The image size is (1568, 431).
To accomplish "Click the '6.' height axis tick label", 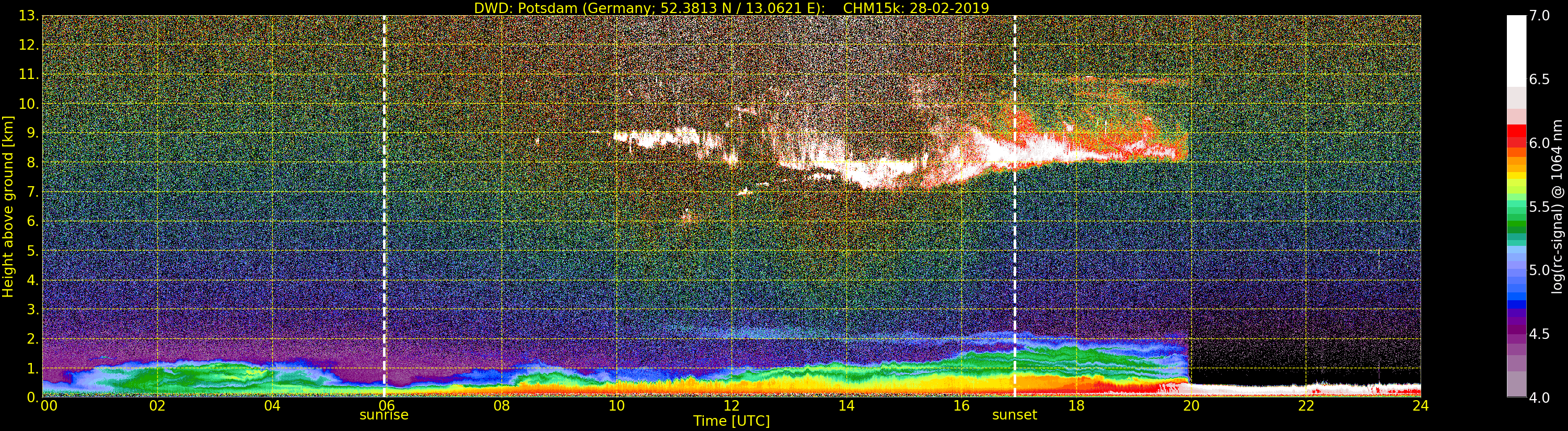I will pyautogui.click(x=32, y=221).
